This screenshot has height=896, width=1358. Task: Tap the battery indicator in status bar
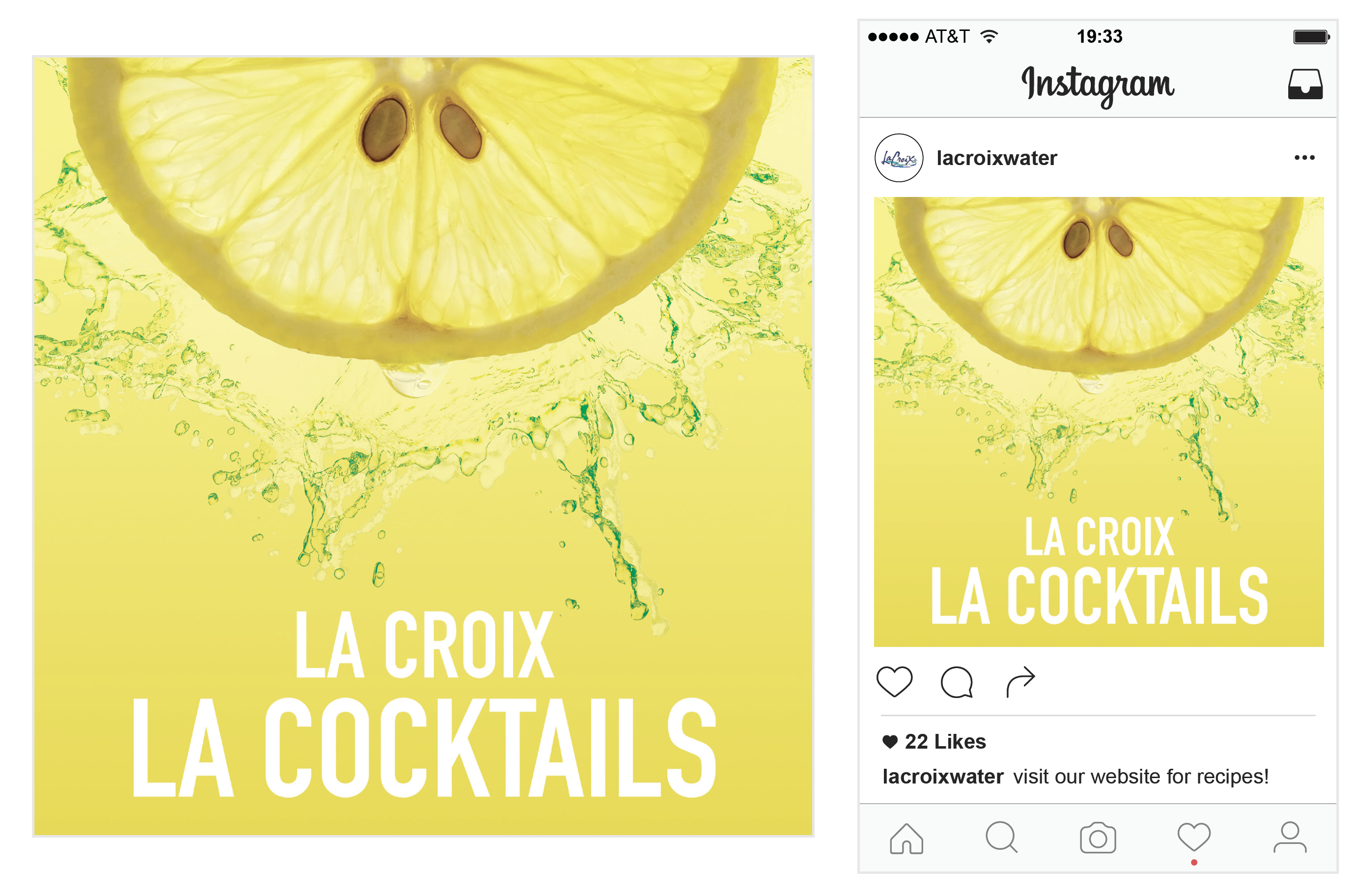tap(1312, 37)
